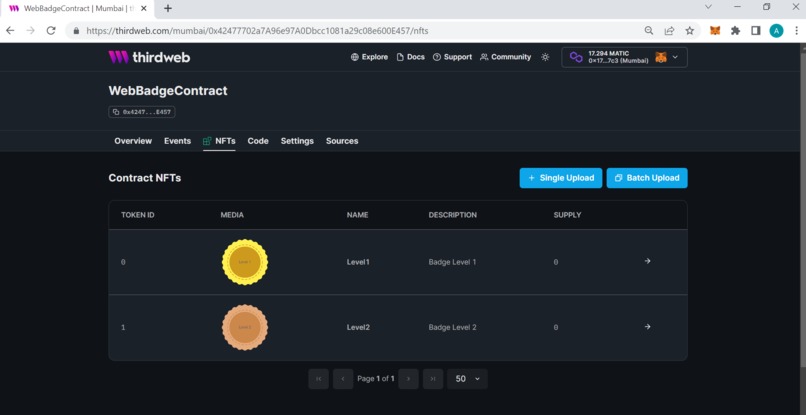
Task: Click the SUPPLY column header
Action: [x=567, y=215]
